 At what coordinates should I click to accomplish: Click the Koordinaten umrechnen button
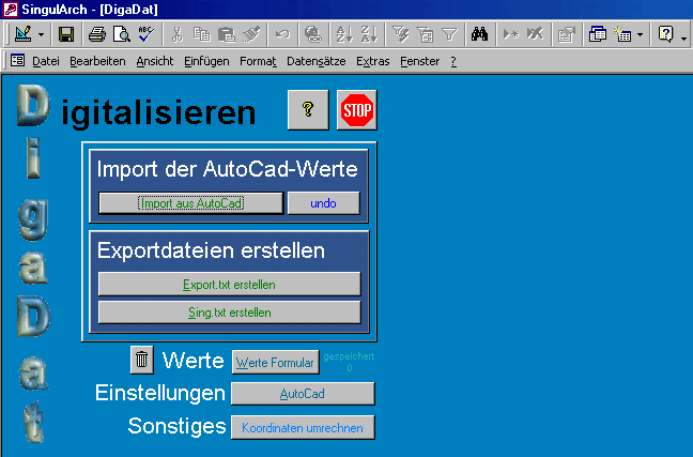pyautogui.click(x=303, y=427)
